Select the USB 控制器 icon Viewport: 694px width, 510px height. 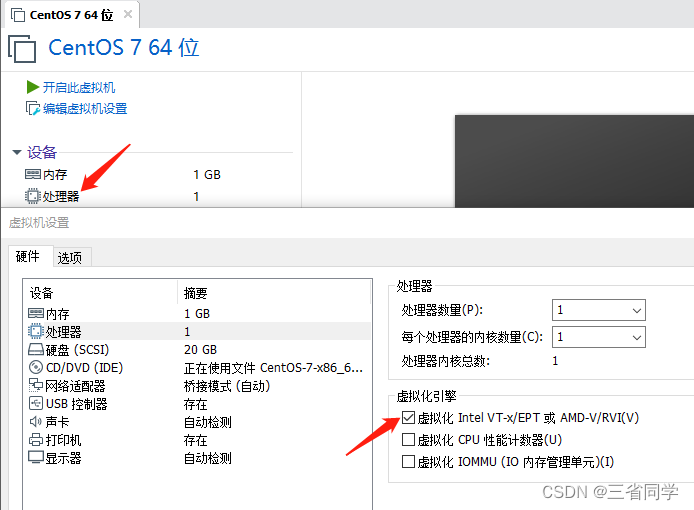[x=36, y=403]
